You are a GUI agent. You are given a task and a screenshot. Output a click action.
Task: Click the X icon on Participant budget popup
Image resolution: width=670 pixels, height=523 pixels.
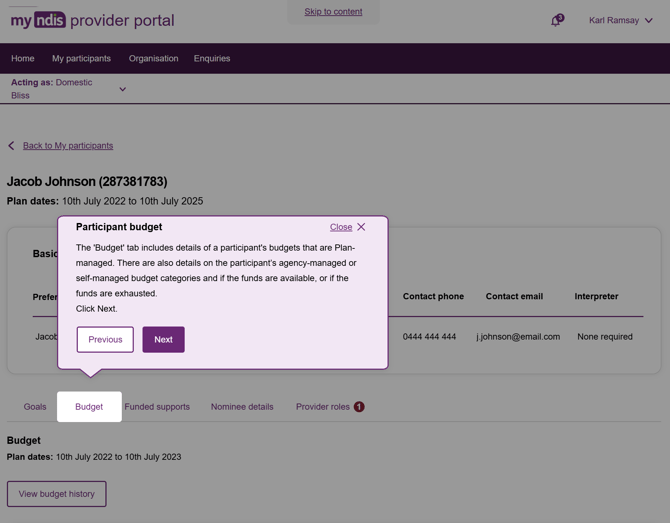tap(361, 227)
